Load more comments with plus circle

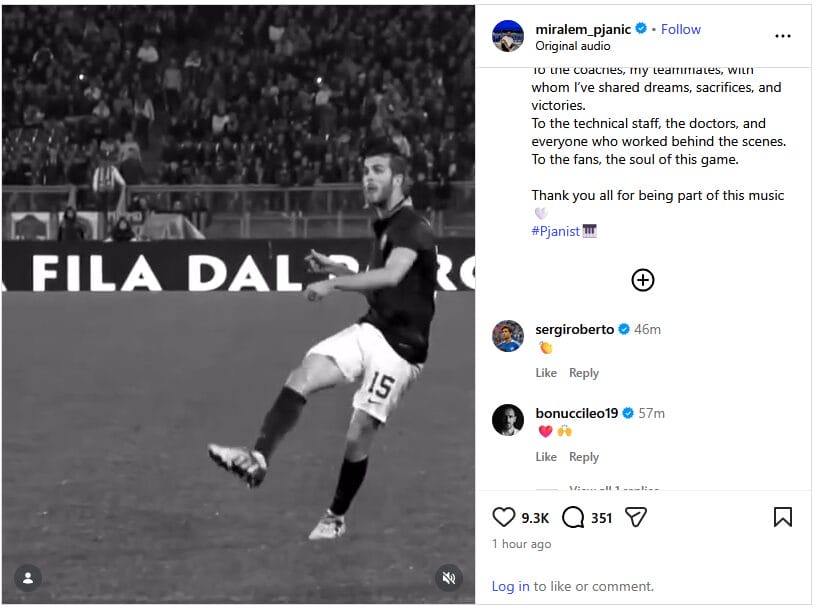(x=643, y=280)
